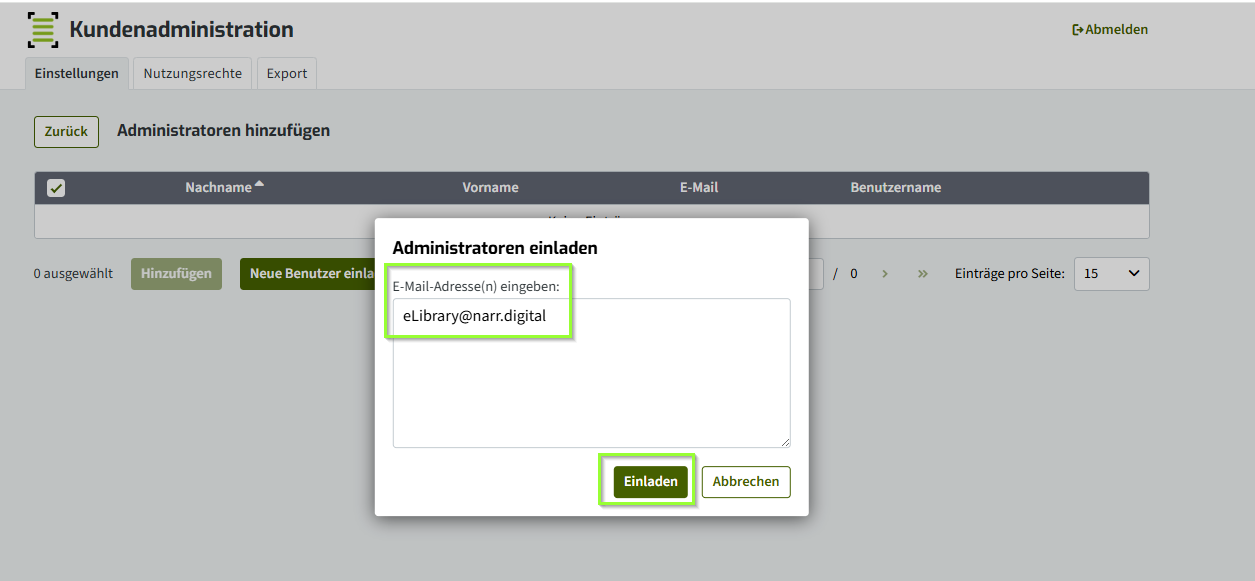This screenshot has width=1255, height=581.
Task: Sort by the Vorname column header
Action: point(490,188)
